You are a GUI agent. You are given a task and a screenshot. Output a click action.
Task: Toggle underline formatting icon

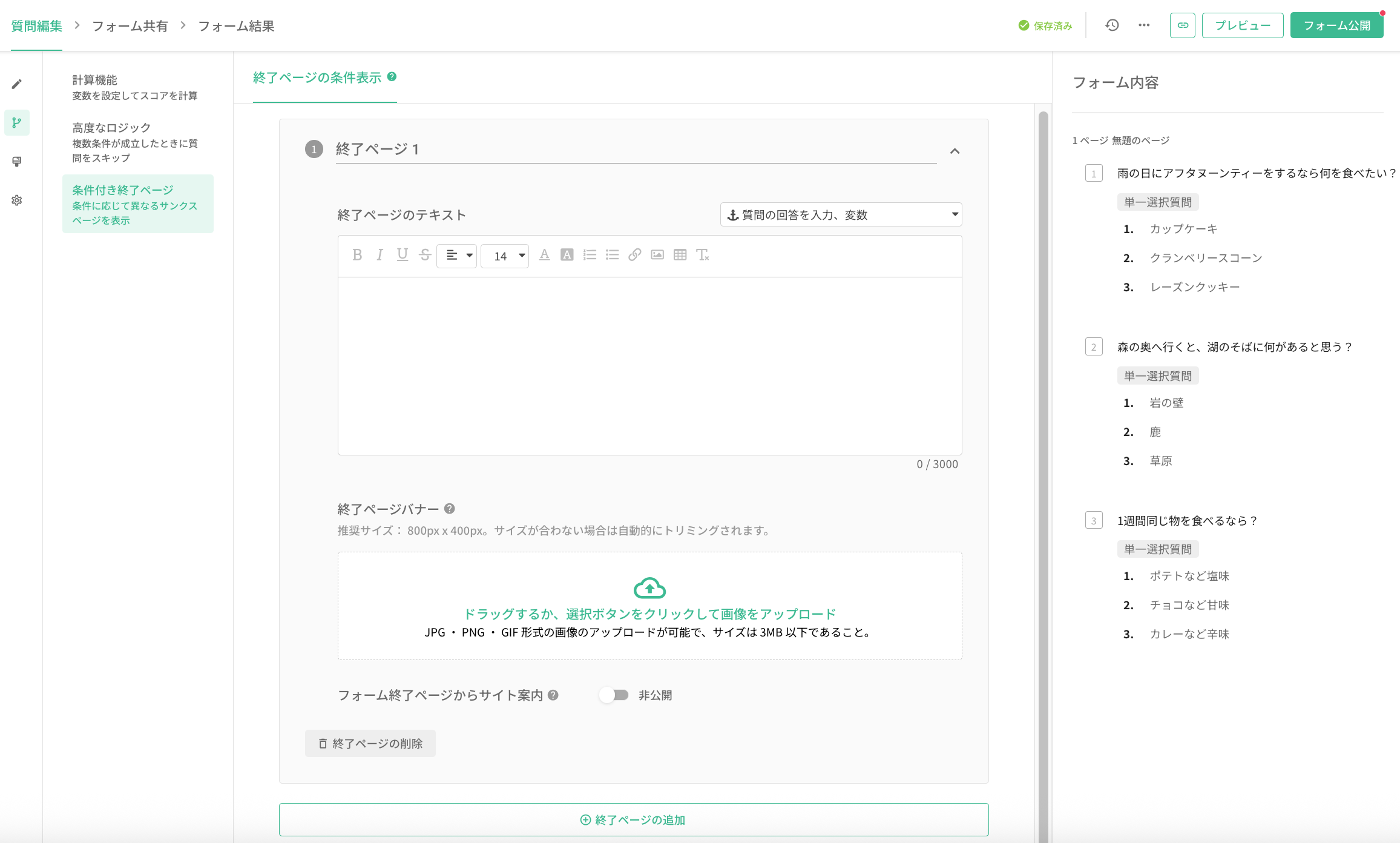(403, 255)
